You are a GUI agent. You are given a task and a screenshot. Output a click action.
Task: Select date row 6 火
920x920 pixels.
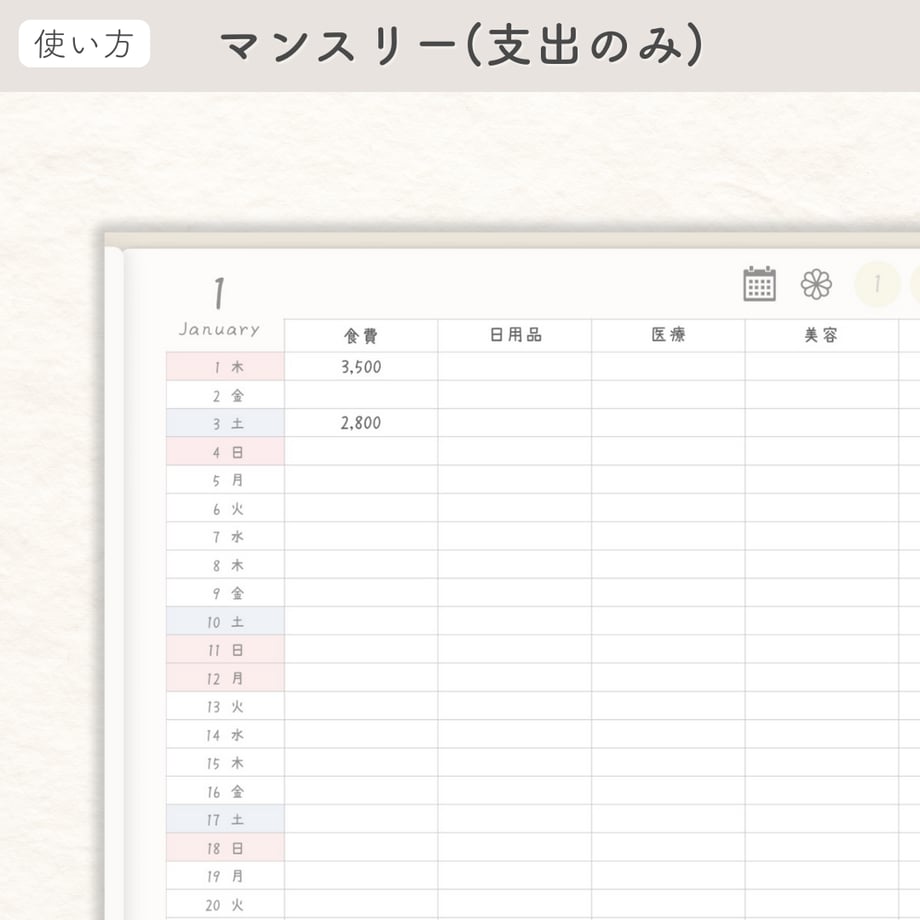click(x=225, y=508)
